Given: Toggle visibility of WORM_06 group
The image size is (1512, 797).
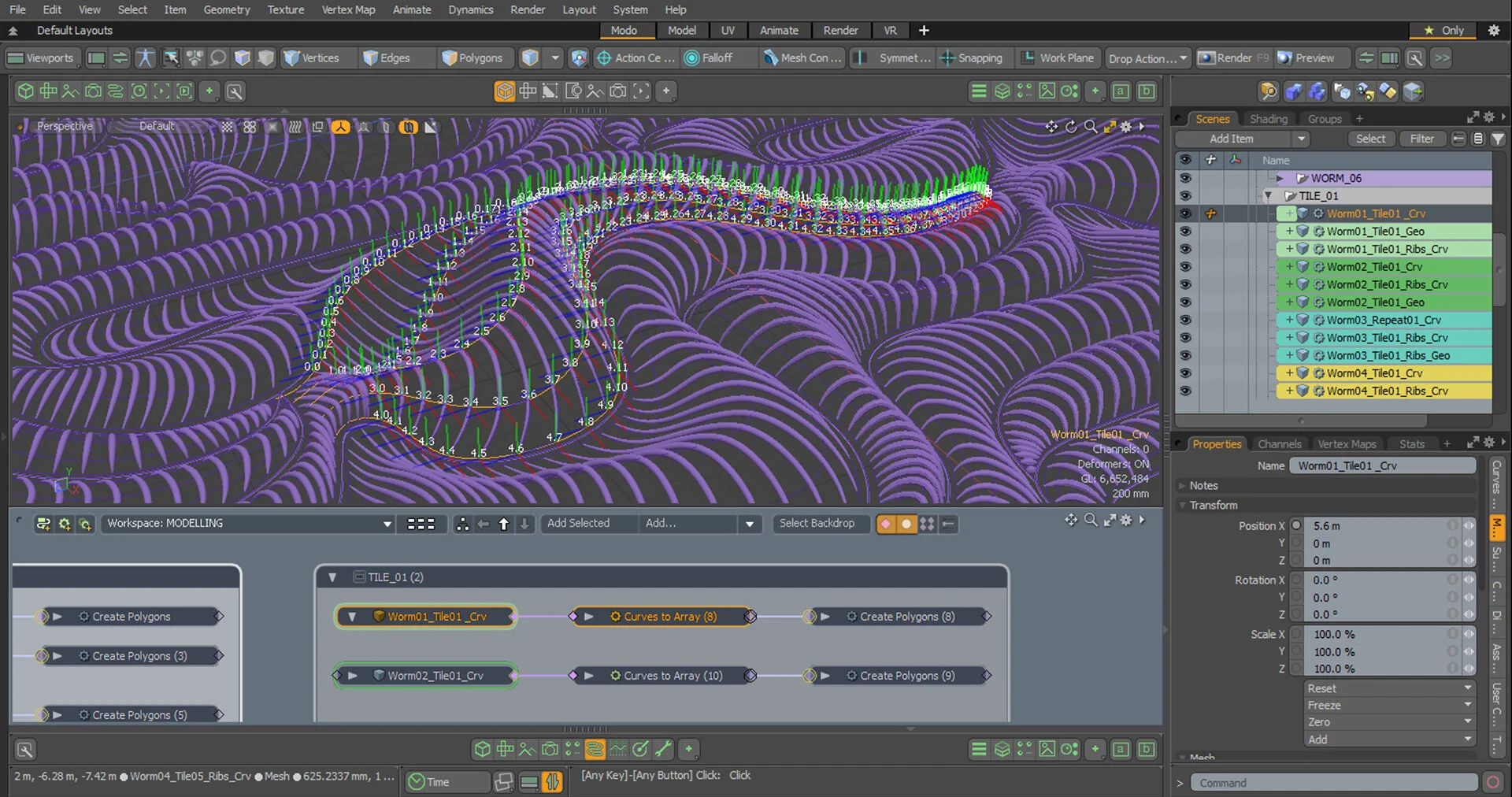Looking at the screenshot, I should pyautogui.click(x=1185, y=179).
